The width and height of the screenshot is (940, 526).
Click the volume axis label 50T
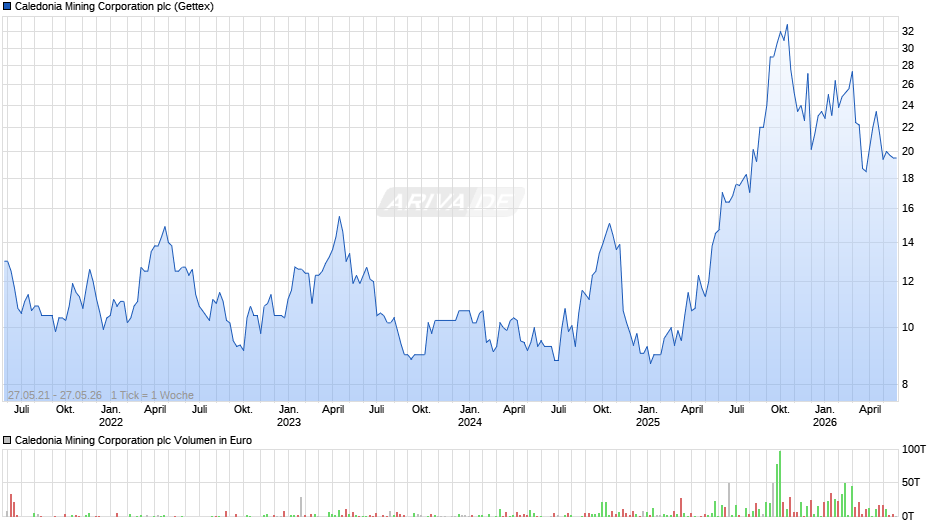point(911,483)
